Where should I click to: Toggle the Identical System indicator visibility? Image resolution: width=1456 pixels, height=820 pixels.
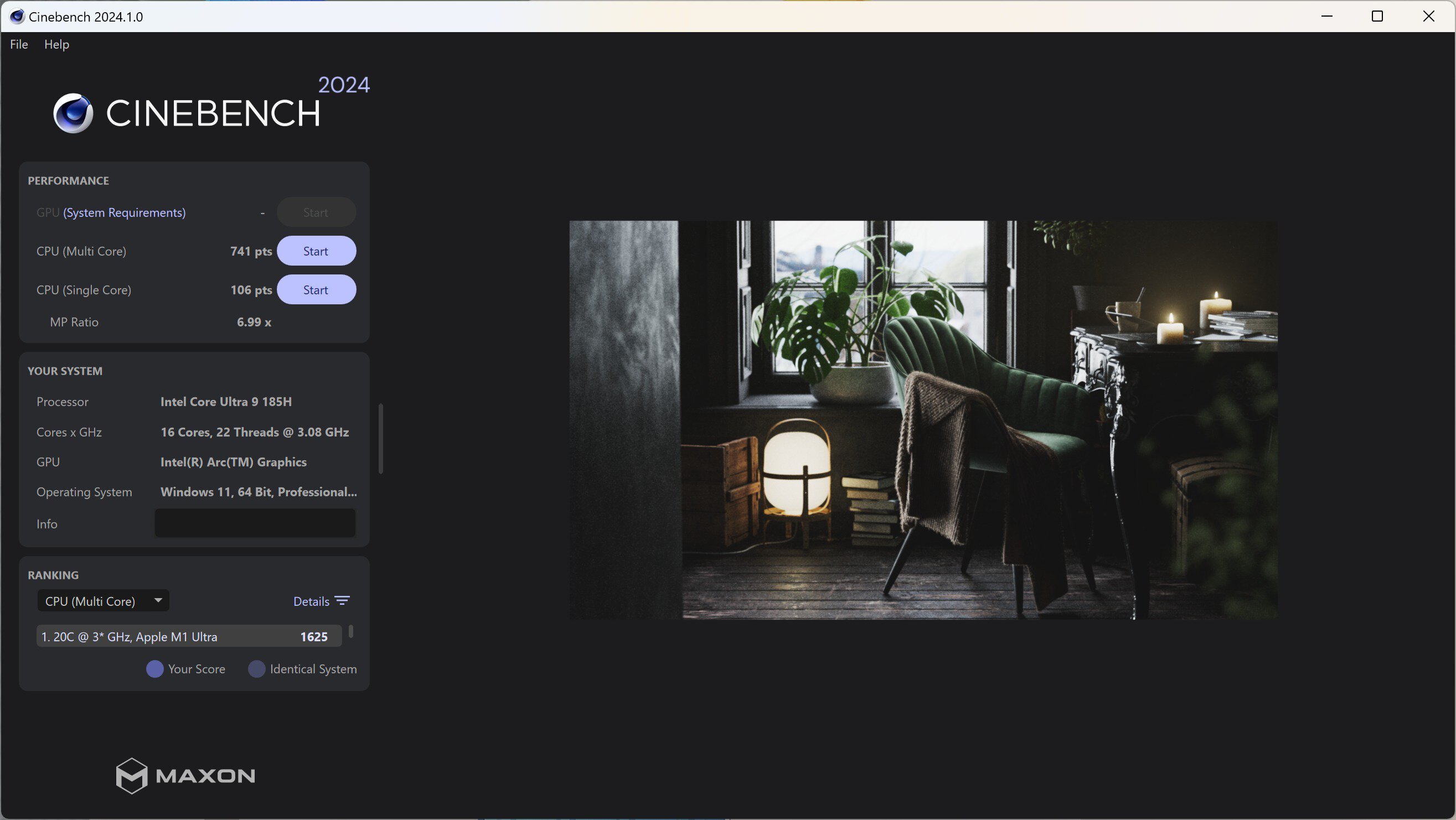pos(256,668)
